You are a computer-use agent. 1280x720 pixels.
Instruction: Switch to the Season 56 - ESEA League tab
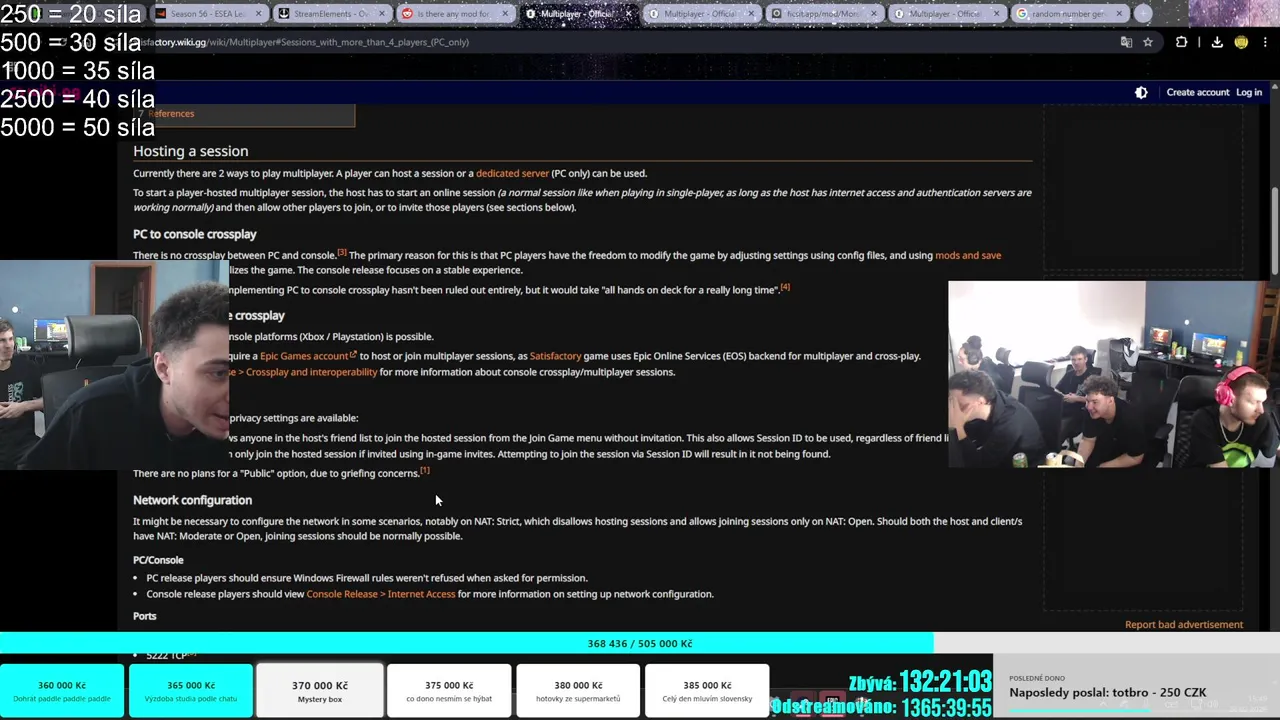tap(208, 14)
